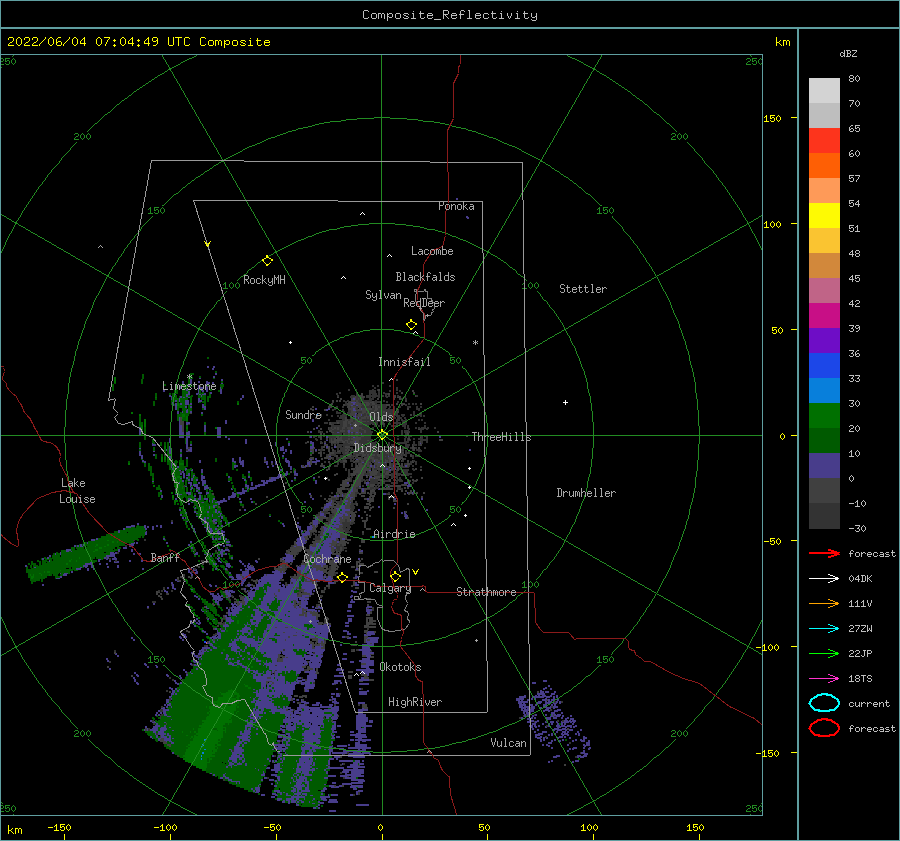This screenshot has height=841, width=900.
Task: Click the Airdrie label
Action: click(394, 534)
